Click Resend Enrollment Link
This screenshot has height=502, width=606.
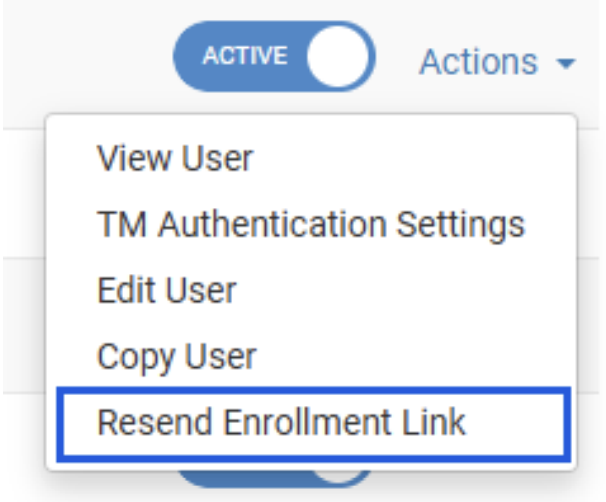click(281, 422)
